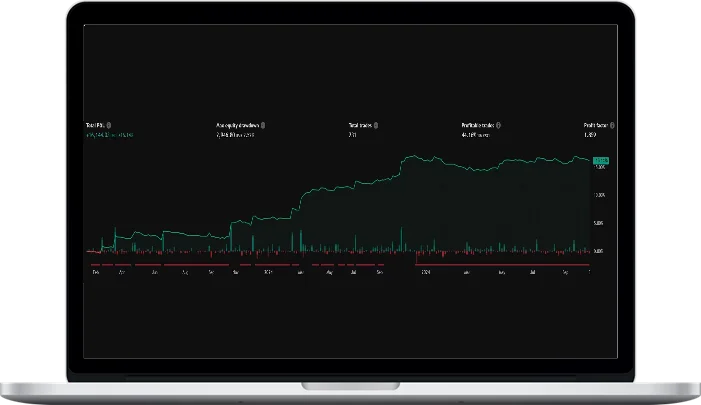Click the Max equity drawdown value
Viewport: 701px width, 405px height.
click(x=236, y=134)
